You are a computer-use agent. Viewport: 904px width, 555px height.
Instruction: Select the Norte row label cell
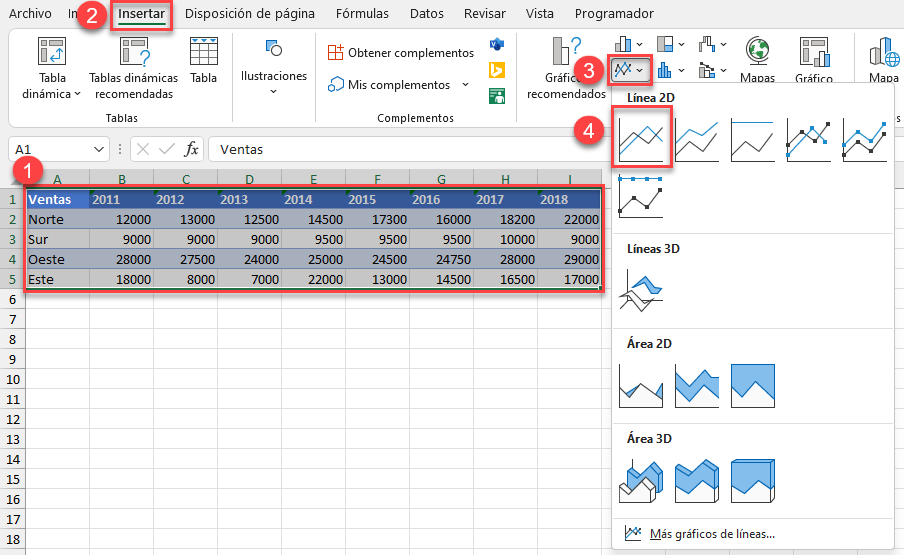(58, 220)
